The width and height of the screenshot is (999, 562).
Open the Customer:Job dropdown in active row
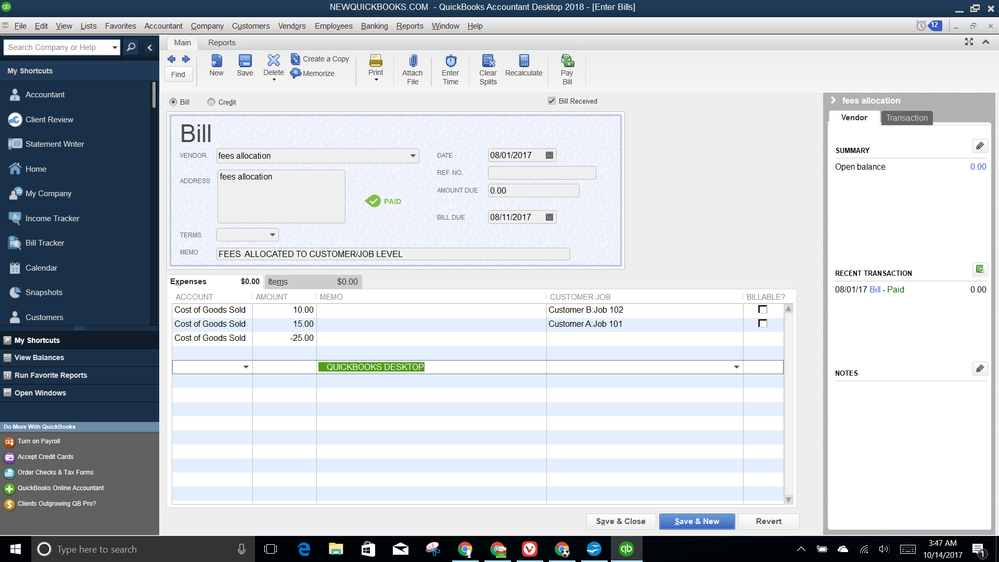[x=737, y=367]
